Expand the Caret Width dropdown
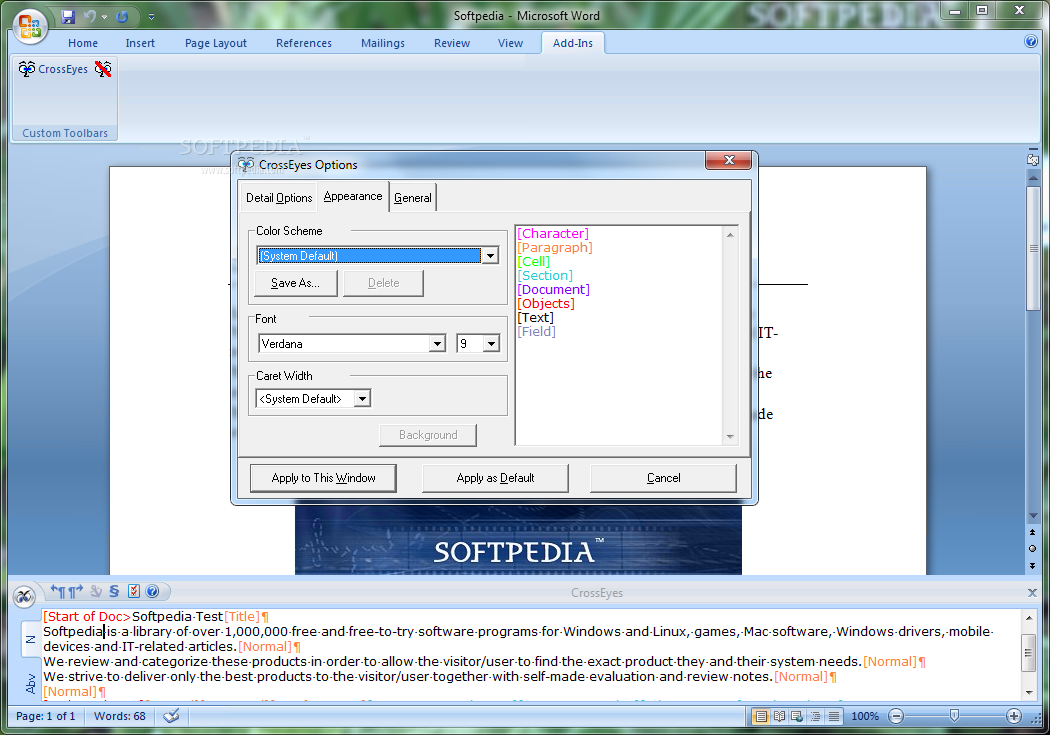1050x735 pixels. [362, 399]
